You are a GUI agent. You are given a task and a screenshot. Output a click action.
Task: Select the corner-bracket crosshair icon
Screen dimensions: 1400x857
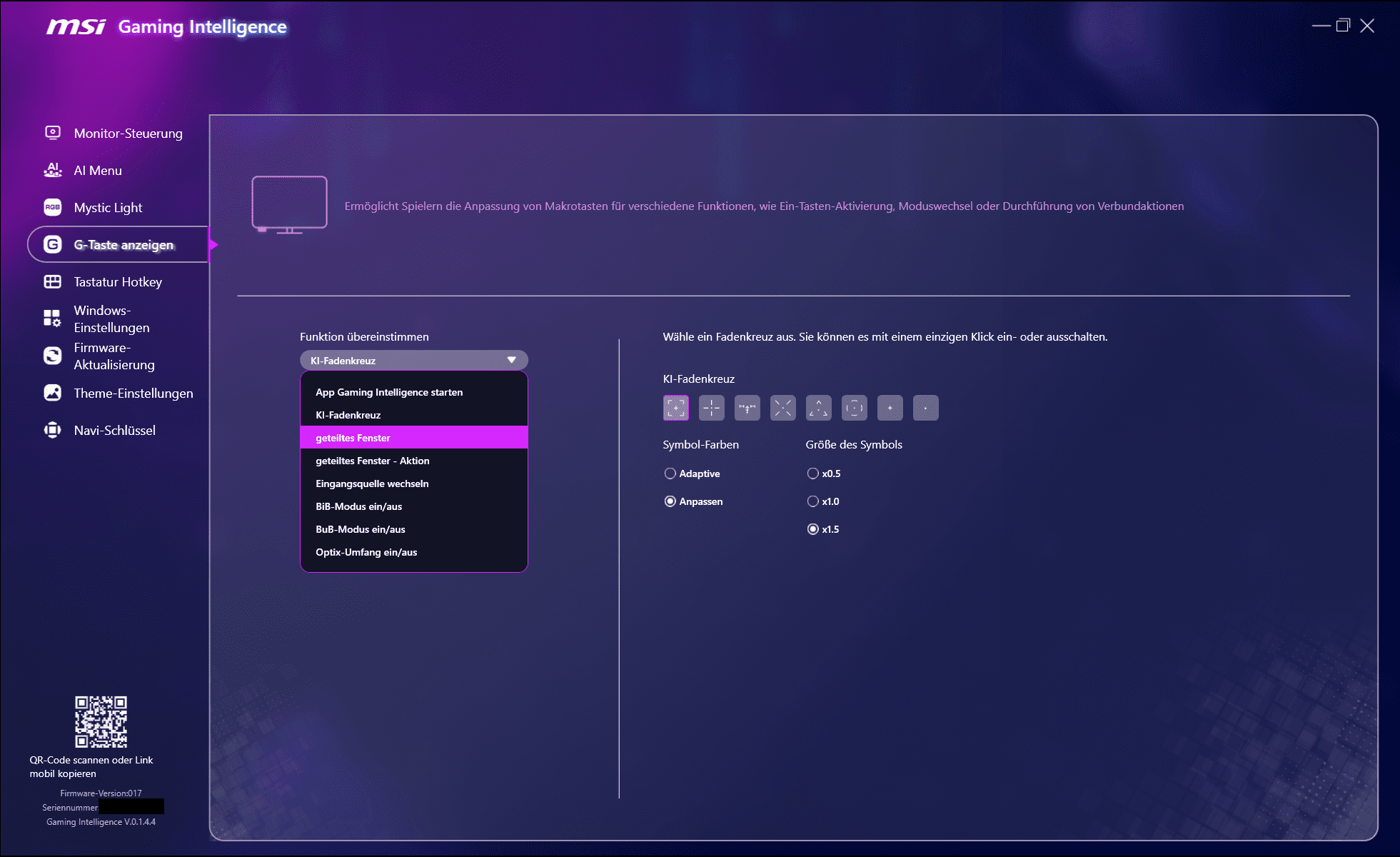(x=675, y=408)
